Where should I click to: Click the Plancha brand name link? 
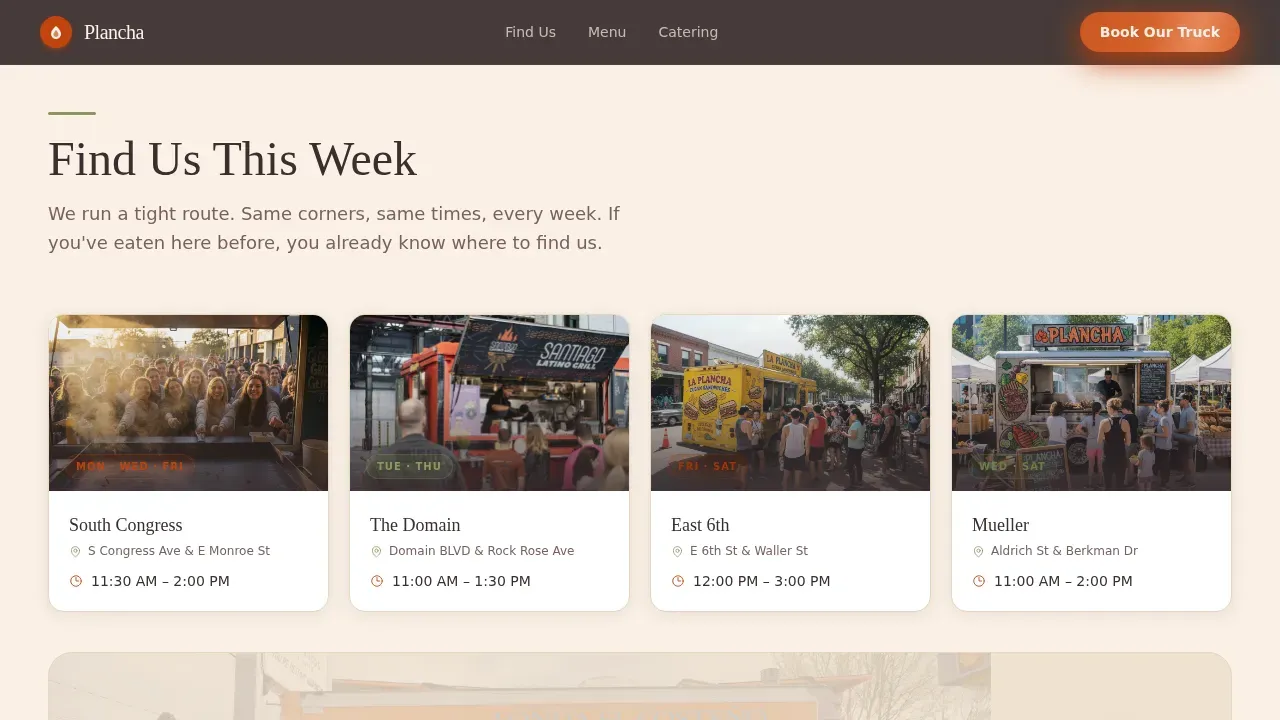click(114, 32)
